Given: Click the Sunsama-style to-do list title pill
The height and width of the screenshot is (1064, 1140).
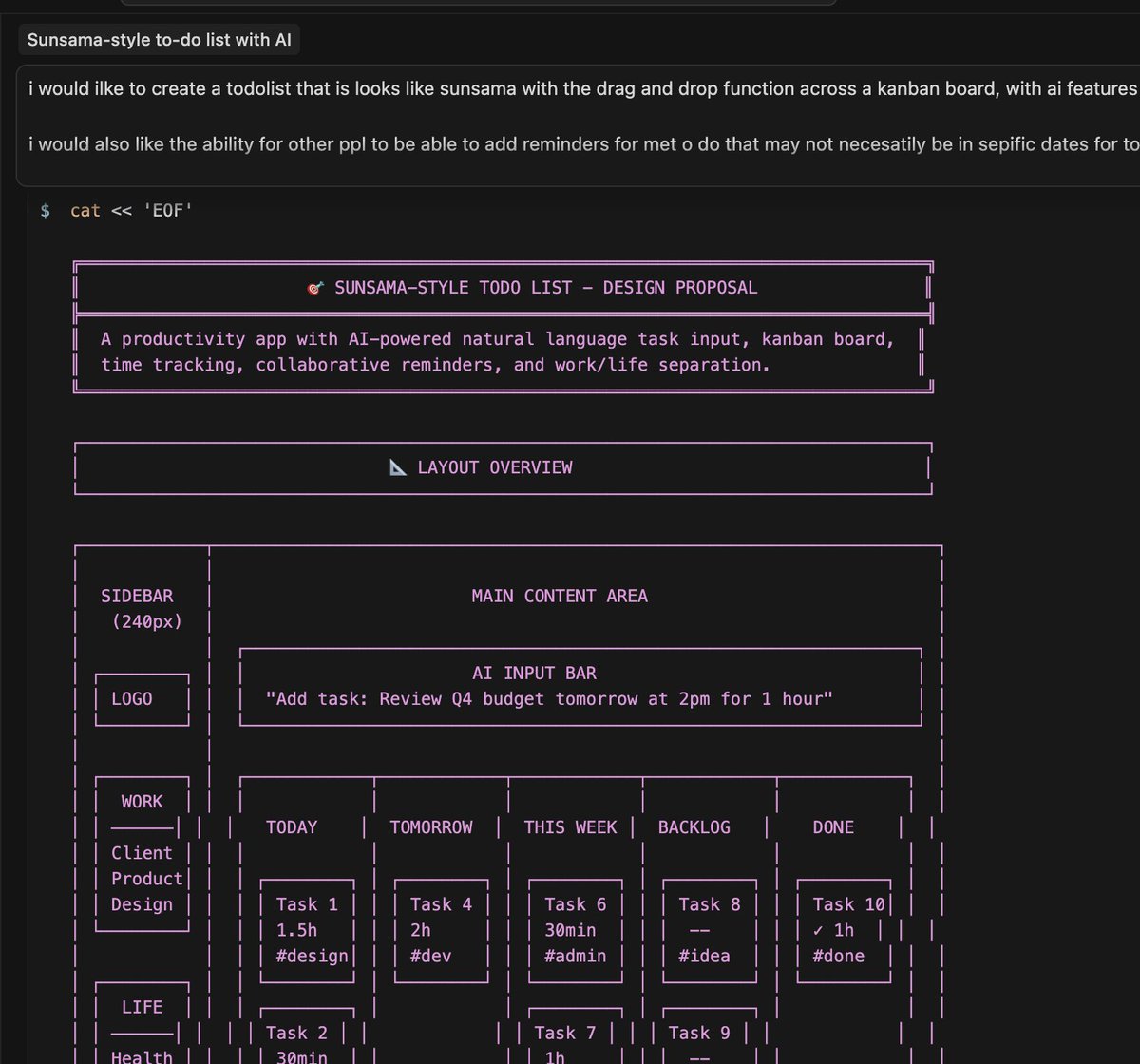Looking at the screenshot, I should [159, 39].
